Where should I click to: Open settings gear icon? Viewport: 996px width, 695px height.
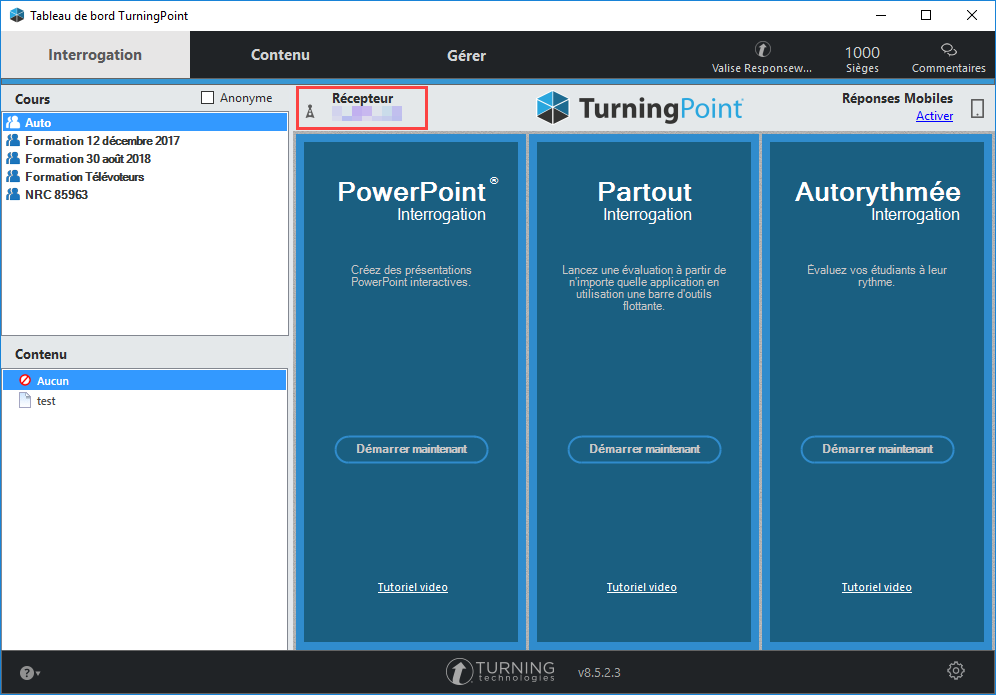pos(956,670)
